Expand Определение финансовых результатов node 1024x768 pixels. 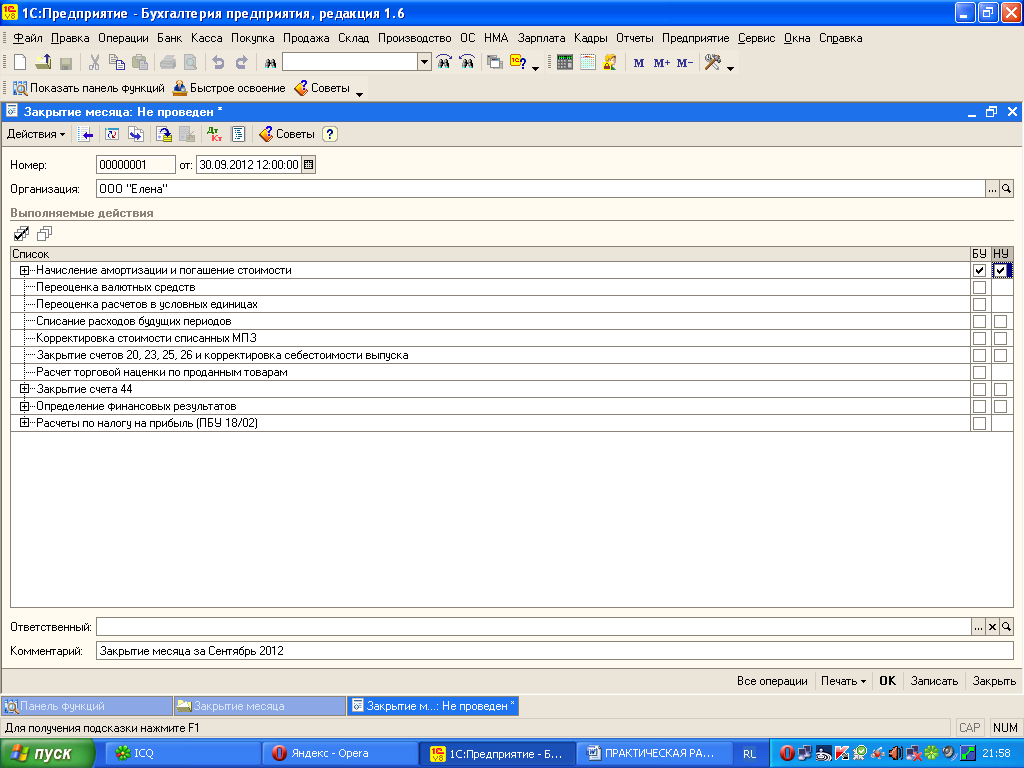(24, 406)
